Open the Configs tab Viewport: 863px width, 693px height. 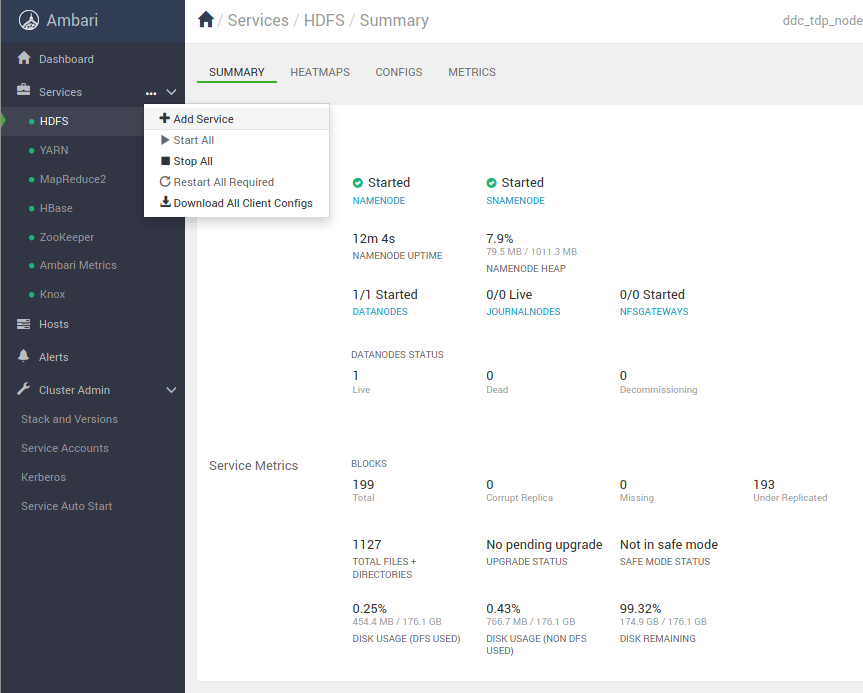(x=399, y=72)
